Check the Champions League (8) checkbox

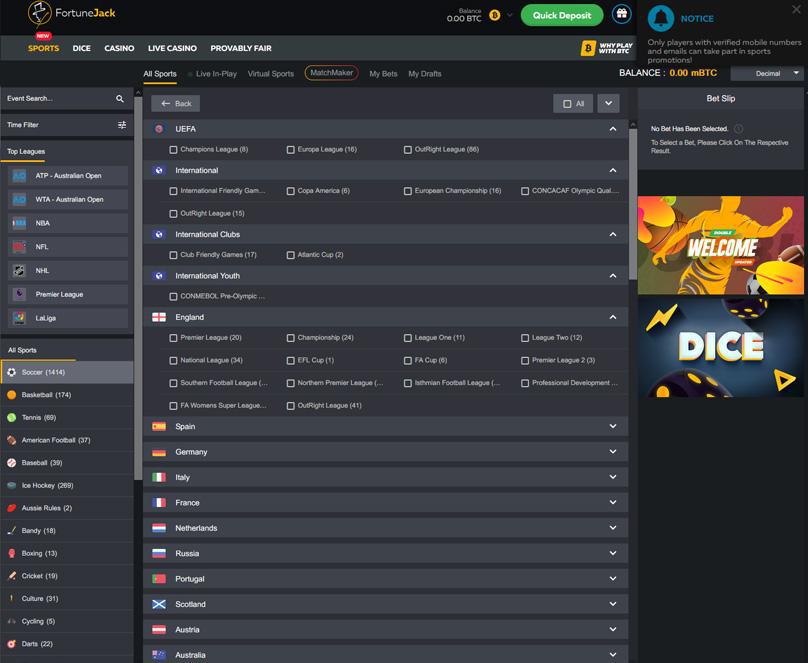pyautogui.click(x=173, y=149)
